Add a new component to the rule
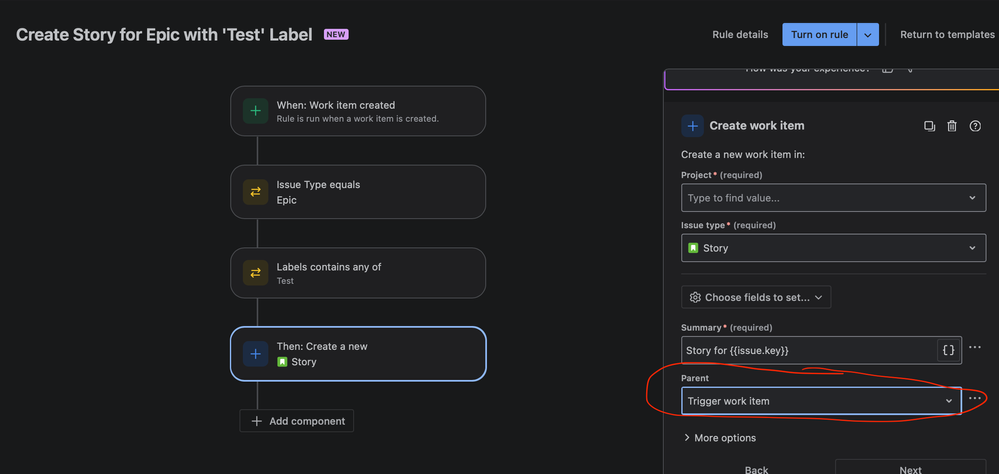Screen dimensions: 999x474 tap(296, 421)
